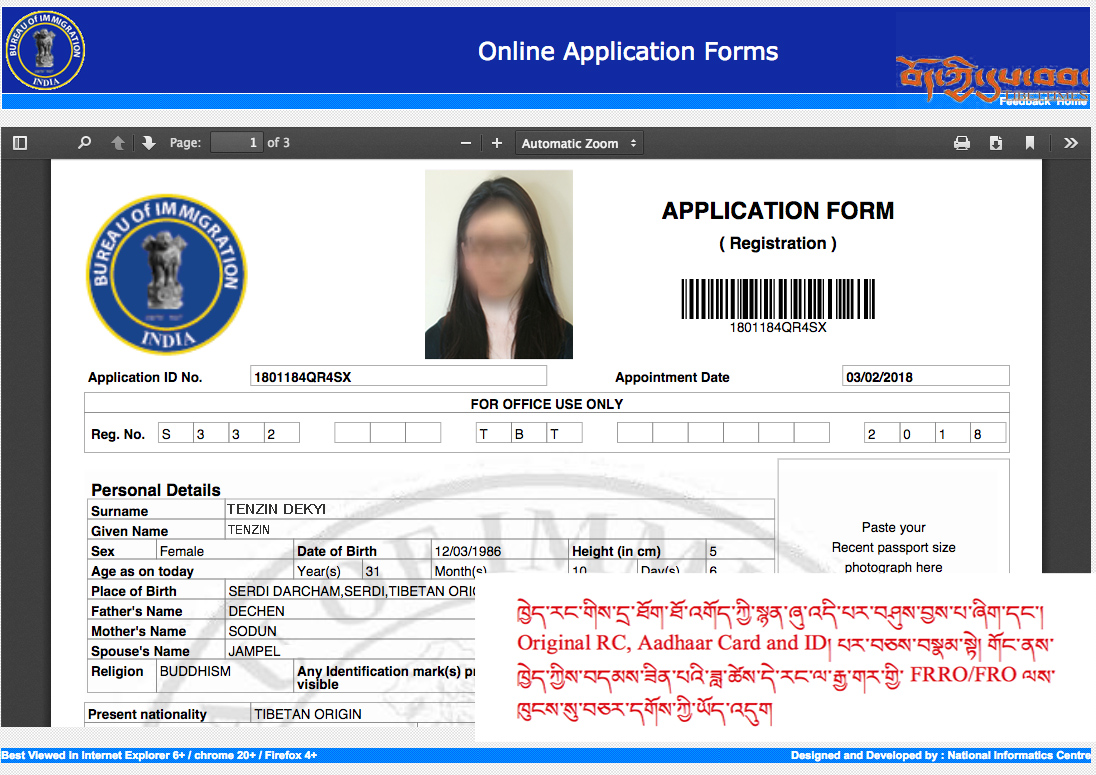Click the page number input field
Viewport: 1096px width, 775px height.
(236, 143)
